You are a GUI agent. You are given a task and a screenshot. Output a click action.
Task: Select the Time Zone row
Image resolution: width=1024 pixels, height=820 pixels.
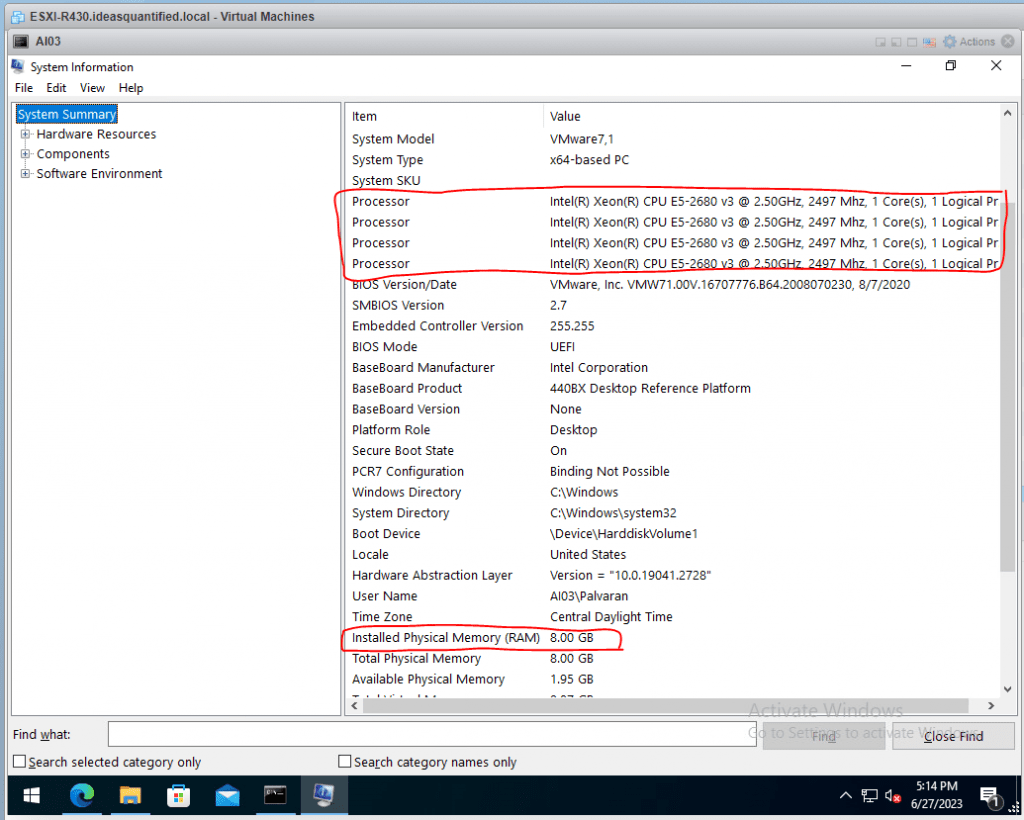click(x=673, y=617)
